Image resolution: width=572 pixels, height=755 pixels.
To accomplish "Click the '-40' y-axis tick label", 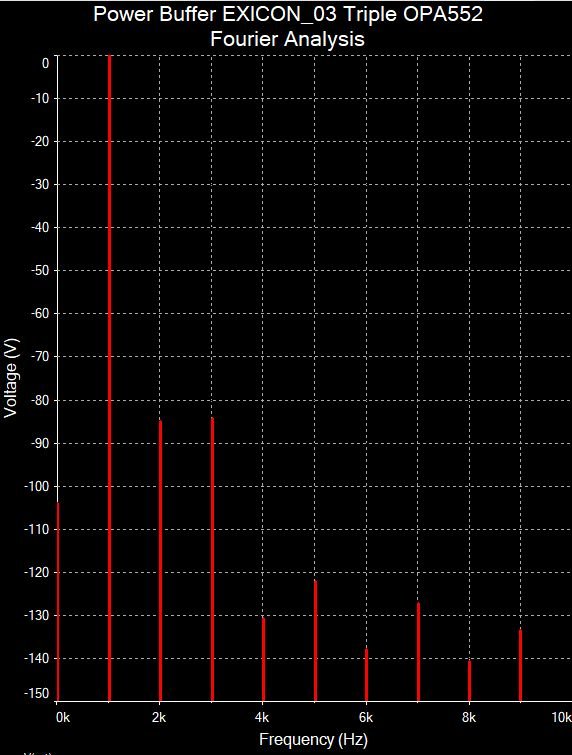I will (39, 227).
